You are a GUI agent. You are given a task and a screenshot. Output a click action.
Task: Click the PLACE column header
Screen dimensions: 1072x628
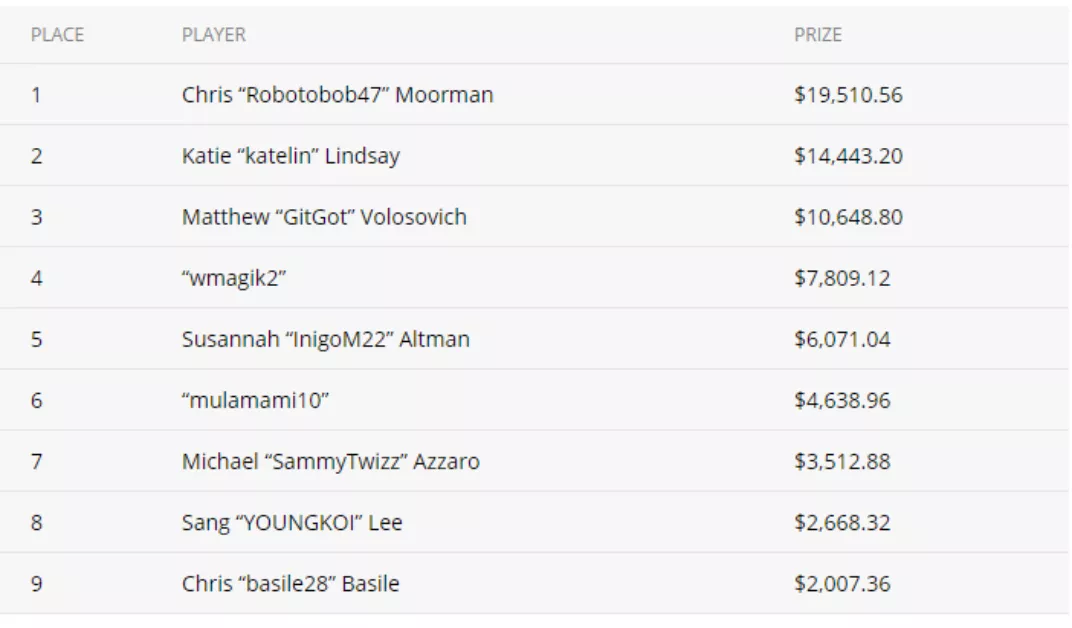click(x=57, y=35)
